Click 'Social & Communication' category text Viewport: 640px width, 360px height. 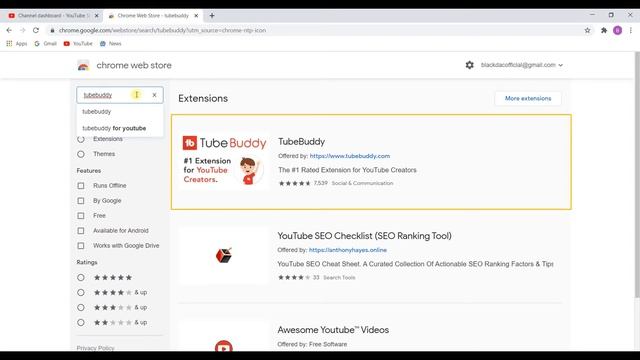tap(362, 183)
